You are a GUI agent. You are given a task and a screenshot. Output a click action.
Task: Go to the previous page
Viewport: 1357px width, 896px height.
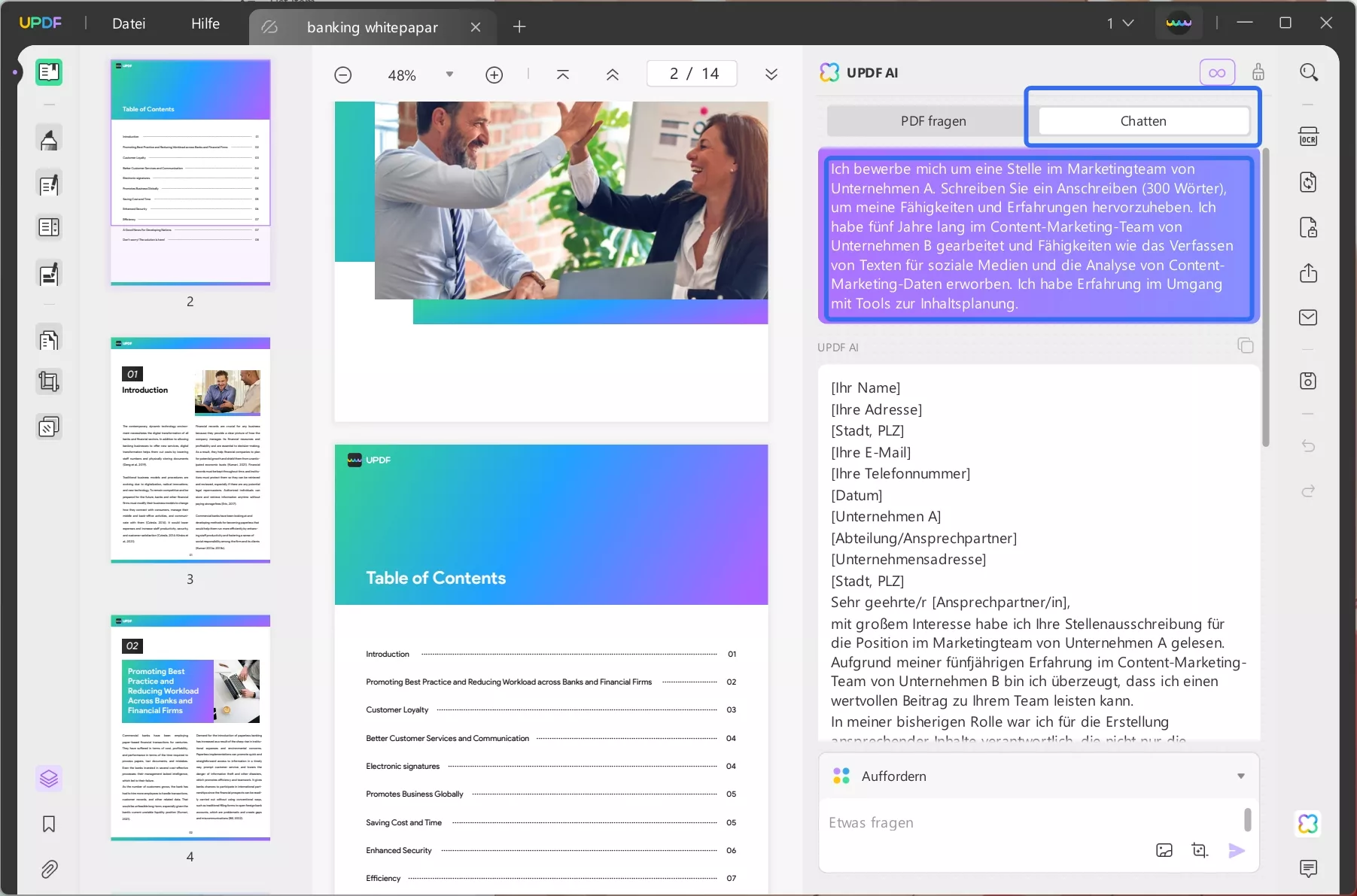[x=613, y=74]
